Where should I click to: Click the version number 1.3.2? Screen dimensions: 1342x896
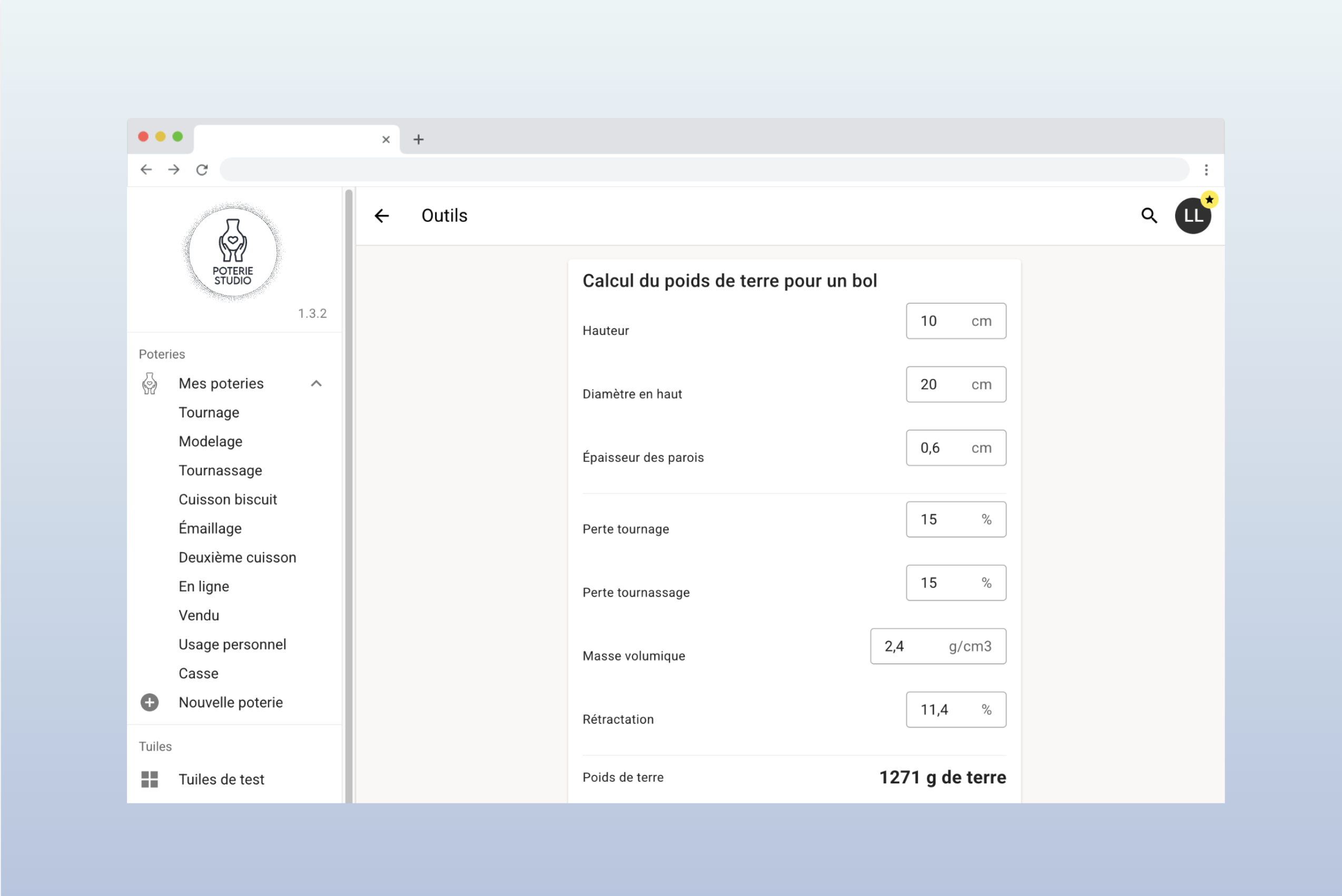(x=313, y=314)
